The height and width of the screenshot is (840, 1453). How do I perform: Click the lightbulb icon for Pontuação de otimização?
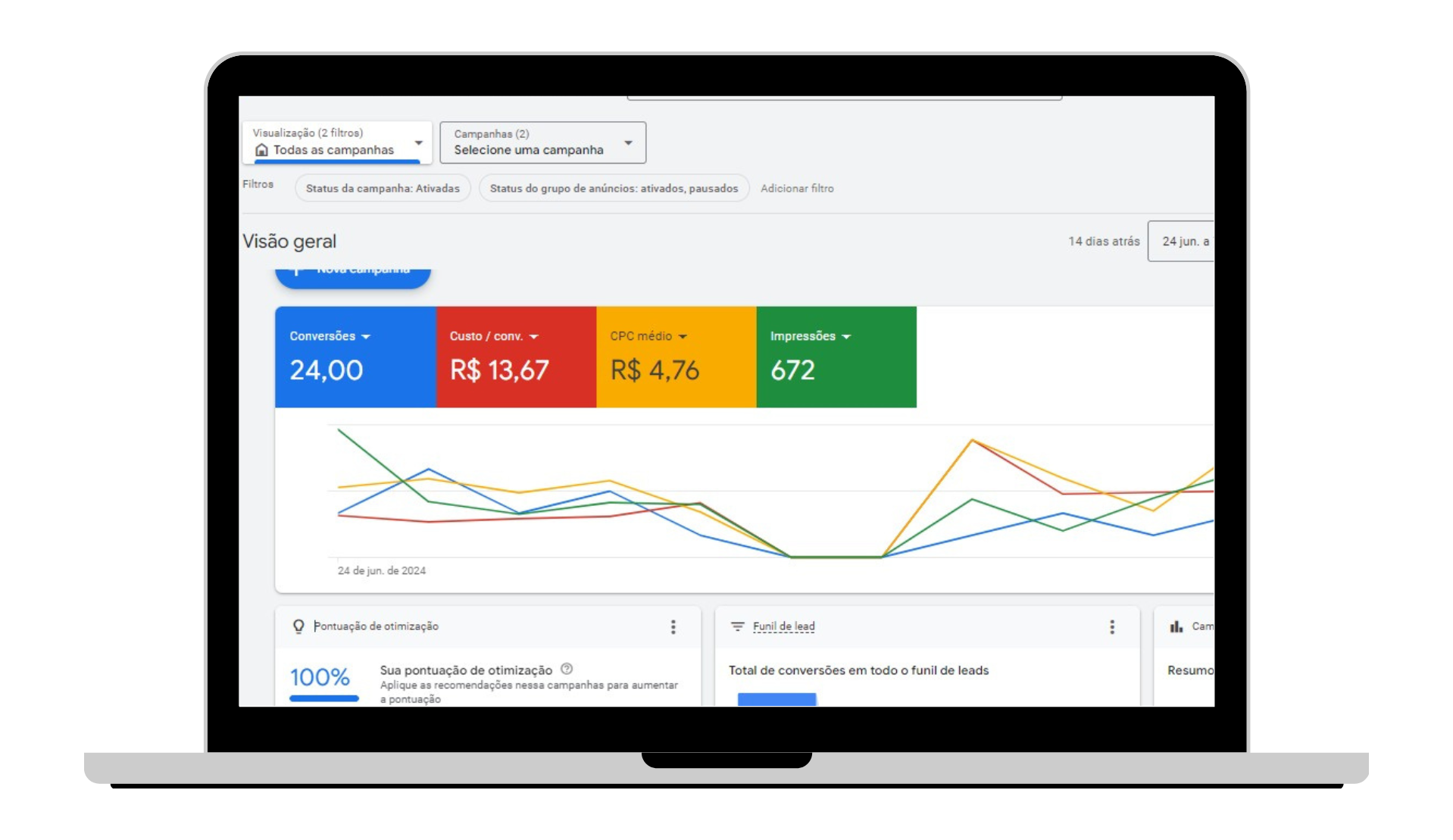(298, 626)
